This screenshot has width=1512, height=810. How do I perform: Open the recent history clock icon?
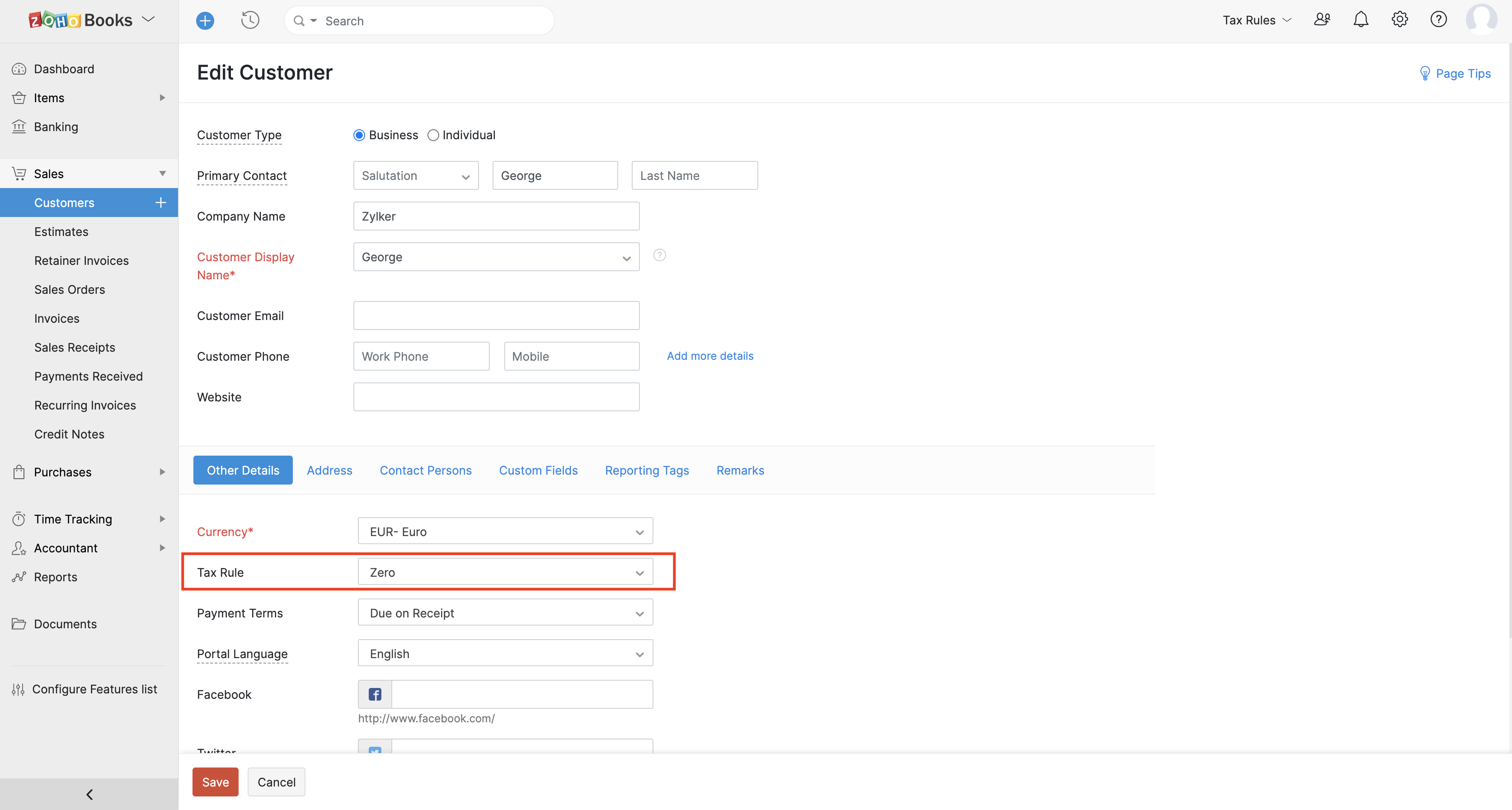click(249, 19)
